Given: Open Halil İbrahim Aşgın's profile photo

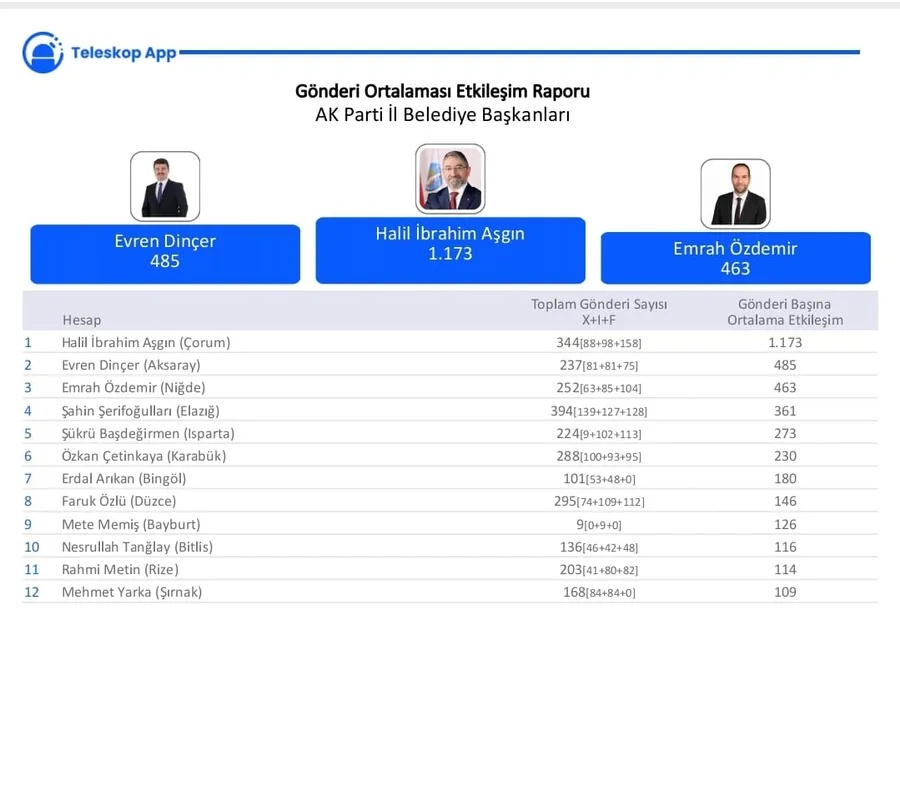Looking at the screenshot, I should point(450,179).
